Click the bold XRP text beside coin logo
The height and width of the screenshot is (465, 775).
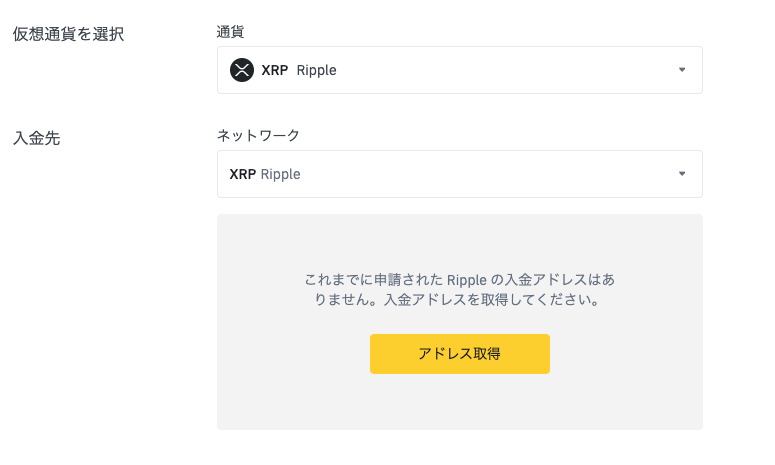click(x=274, y=70)
